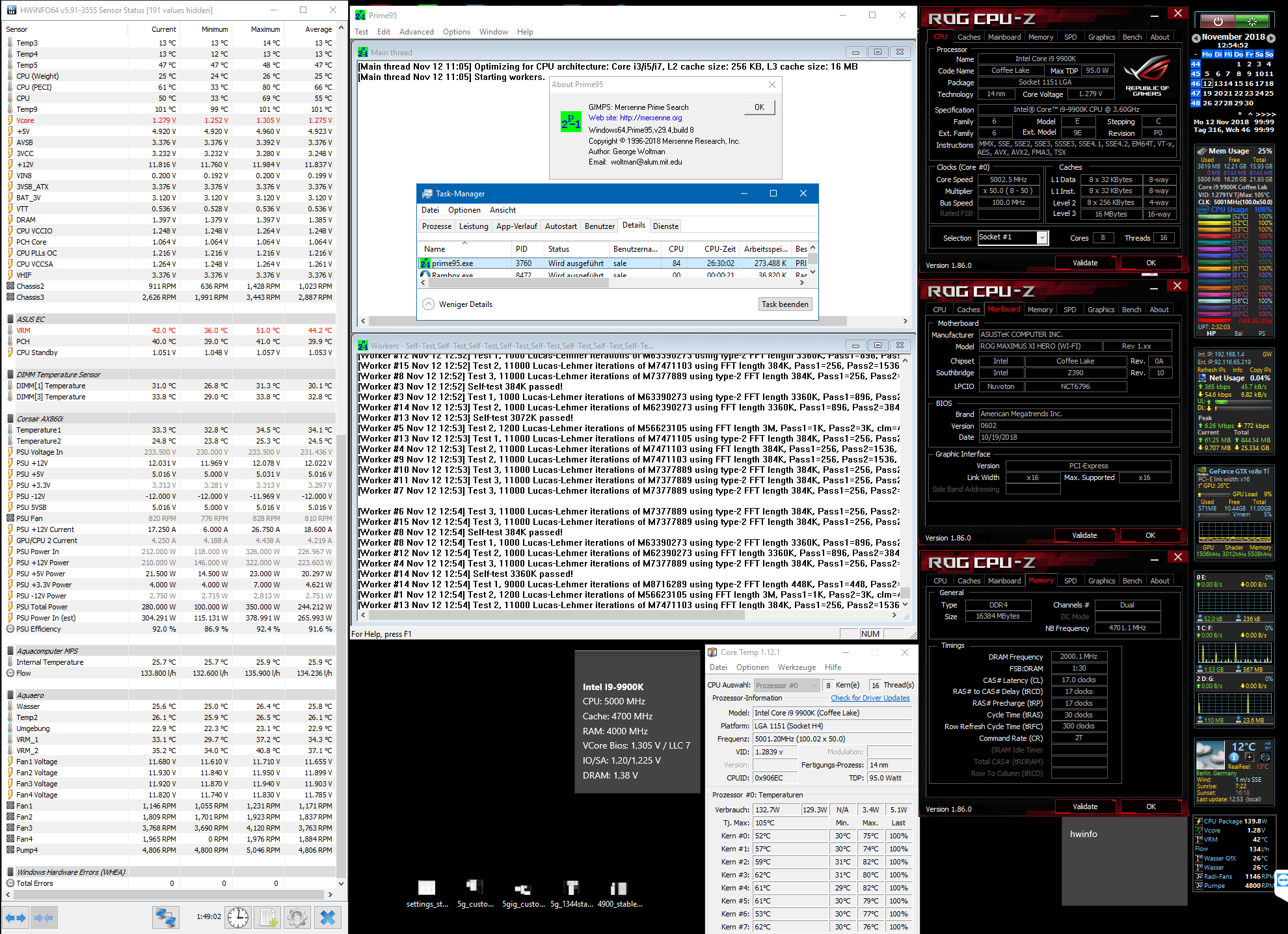Screen dimensions: 1288x934
Task: Open Ansicht menu in Task-Manager
Action: (503, 210)
